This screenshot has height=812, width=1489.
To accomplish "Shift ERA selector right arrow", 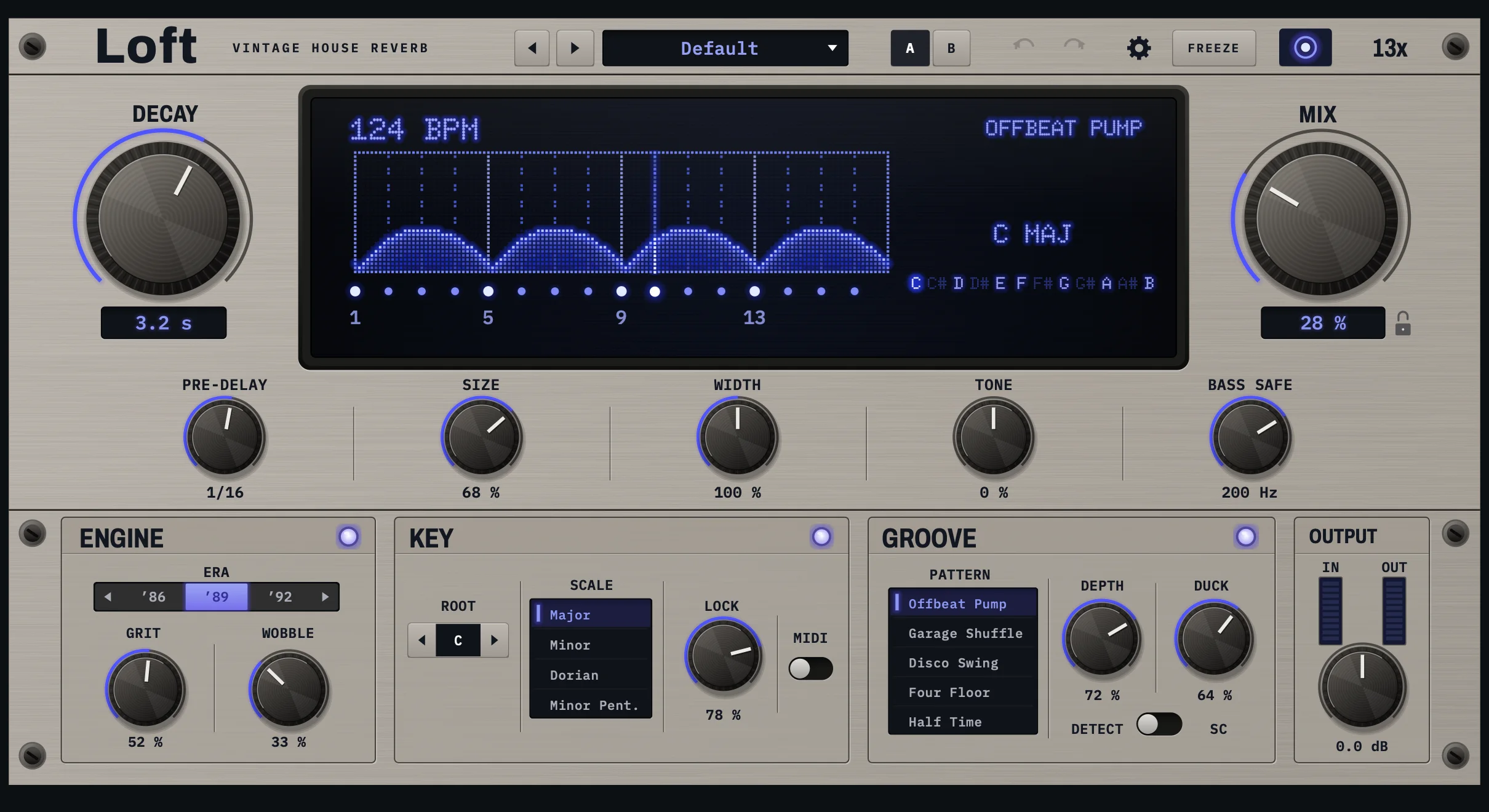I will tap(325, 597).
